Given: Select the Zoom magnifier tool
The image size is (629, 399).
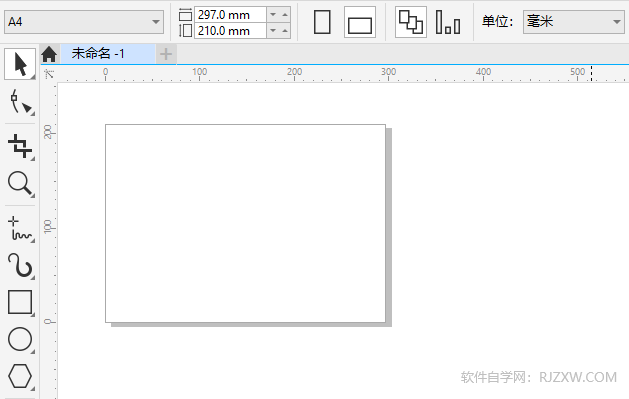Looking at the screenshot, I should click(x=20, y=184).
